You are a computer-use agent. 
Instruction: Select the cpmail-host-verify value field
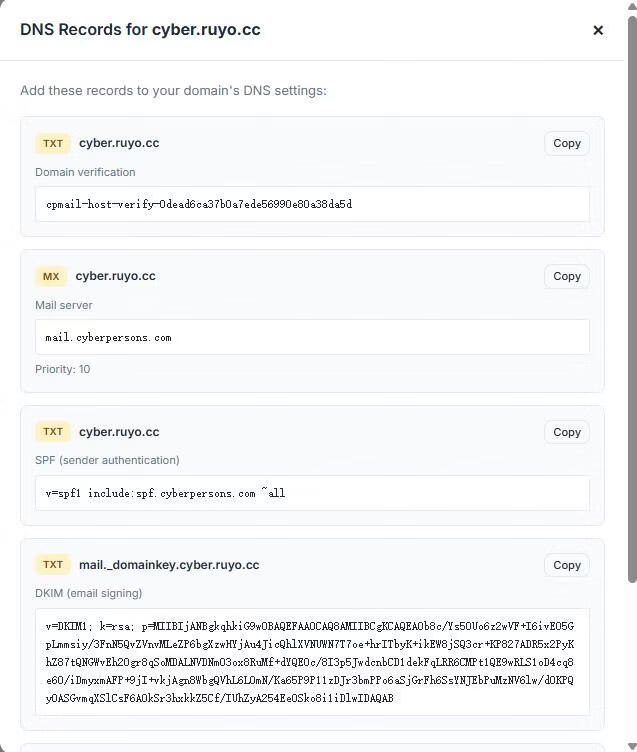pyautogui.click(x=312, y=204)
